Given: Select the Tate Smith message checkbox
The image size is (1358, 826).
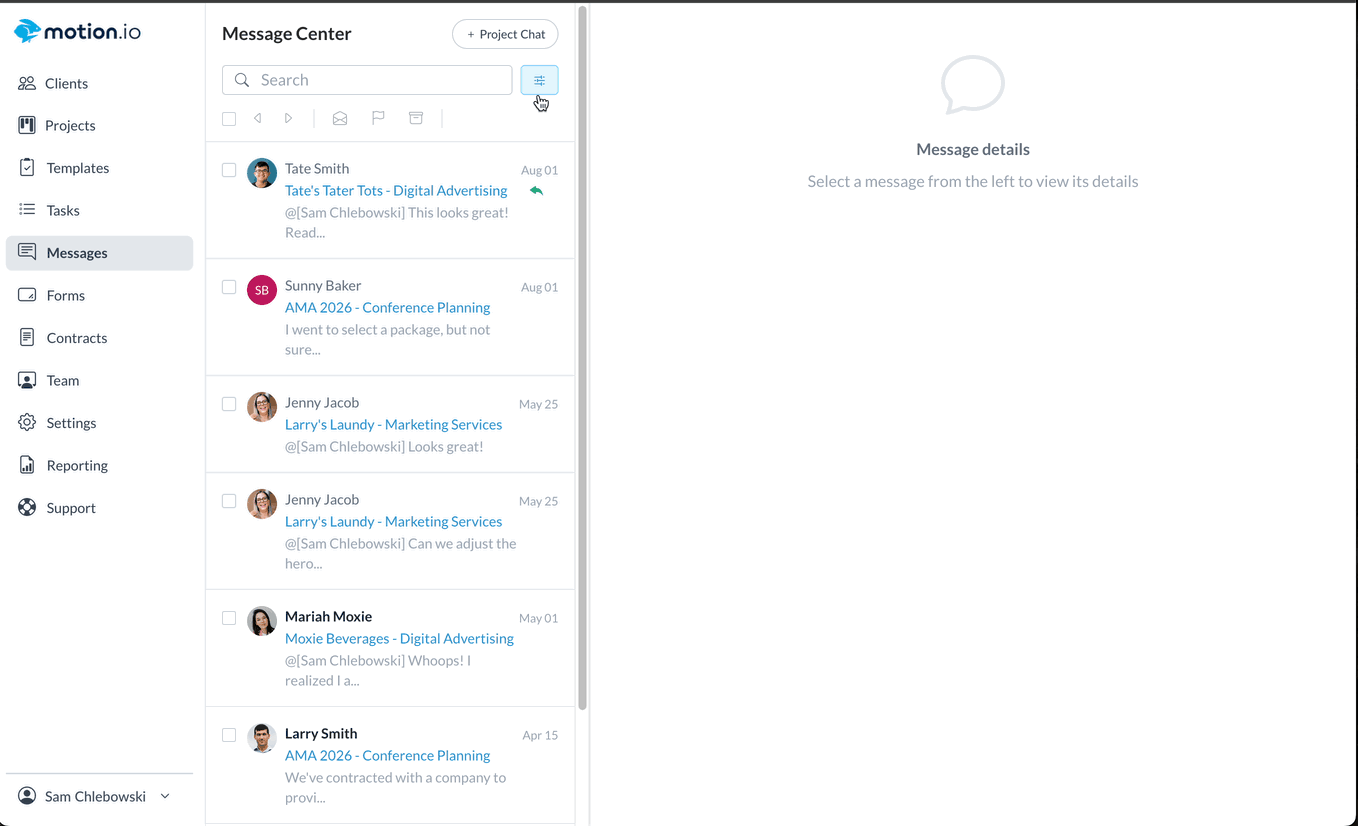Looking at the screenshot, I should 229,170.
